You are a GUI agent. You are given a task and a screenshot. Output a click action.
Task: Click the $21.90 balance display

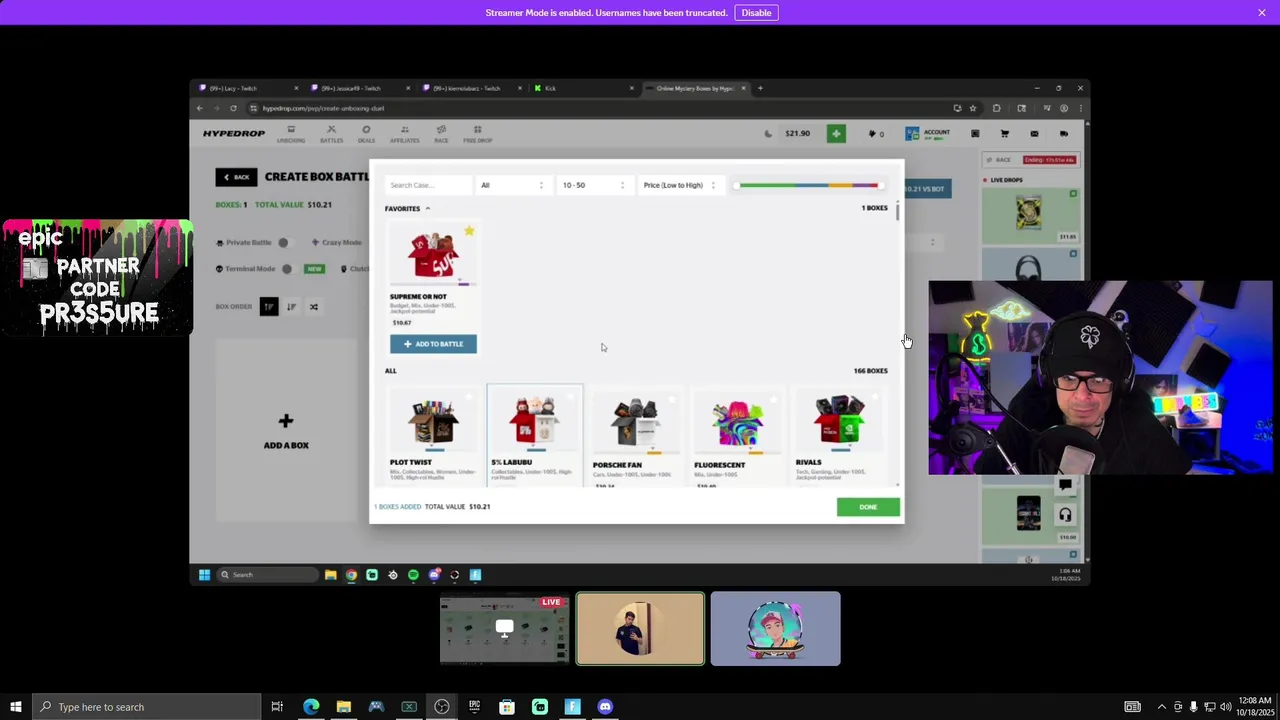click(797, 133)
